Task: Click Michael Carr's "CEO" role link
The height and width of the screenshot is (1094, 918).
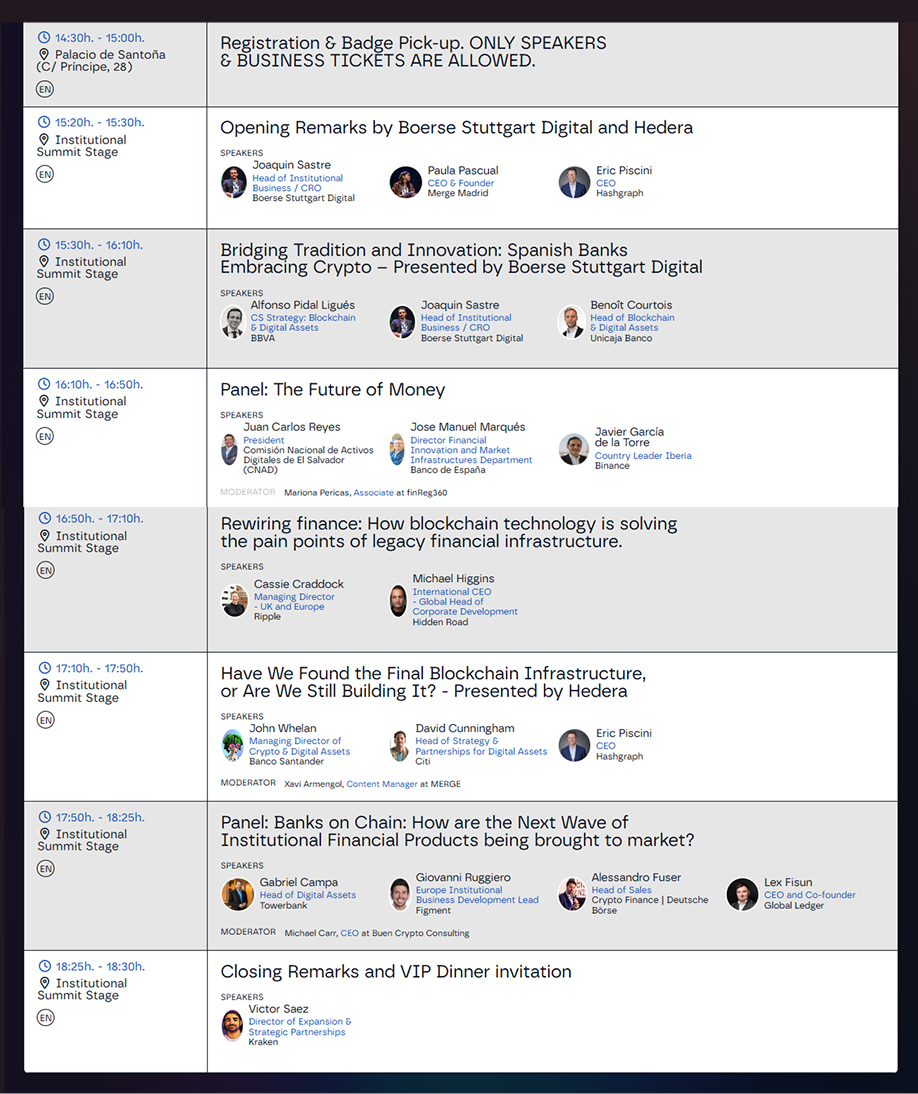Action: click(x=349, y=933)
